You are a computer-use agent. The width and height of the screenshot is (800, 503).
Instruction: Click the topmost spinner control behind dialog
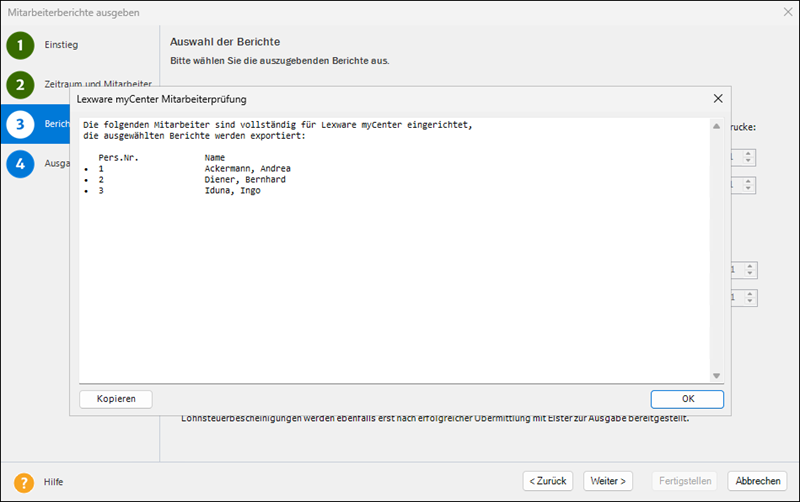tap(748, 158)
